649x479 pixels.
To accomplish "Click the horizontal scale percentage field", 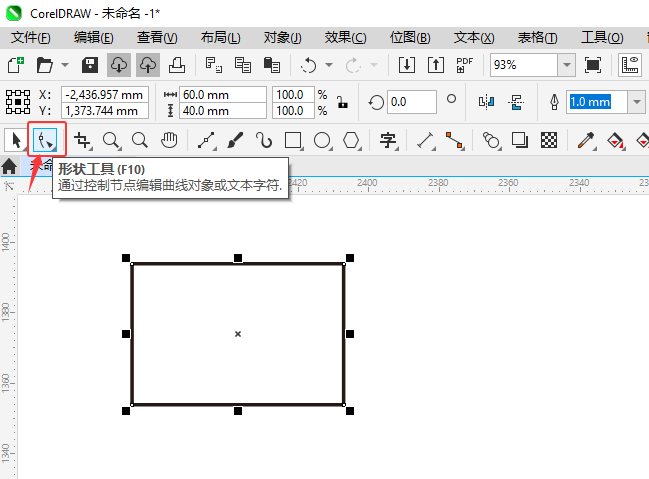I will (293, 95).
